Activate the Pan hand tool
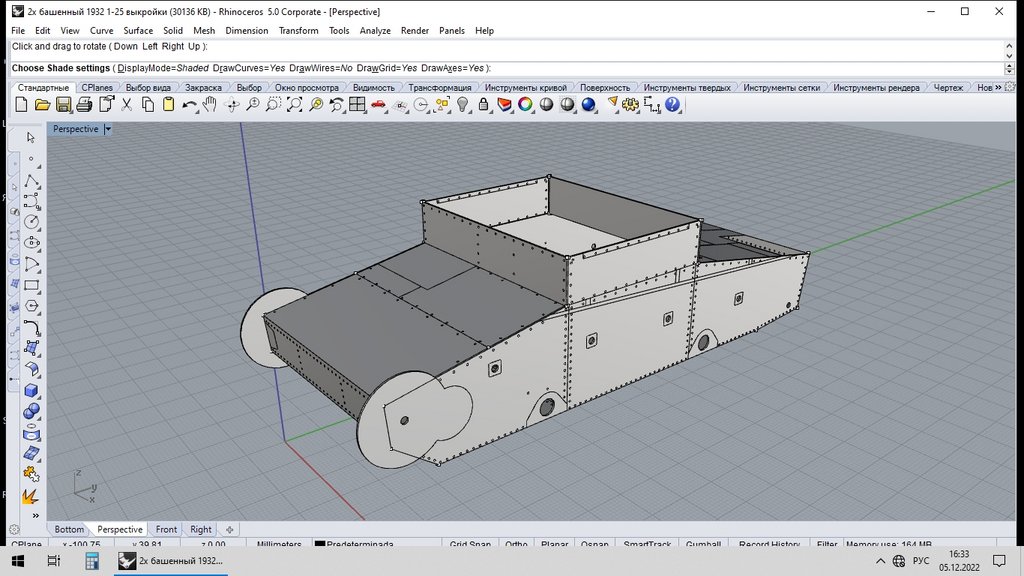Image resolution: width=1024 pixels, height=576 pixels. [x=210, y=104]
